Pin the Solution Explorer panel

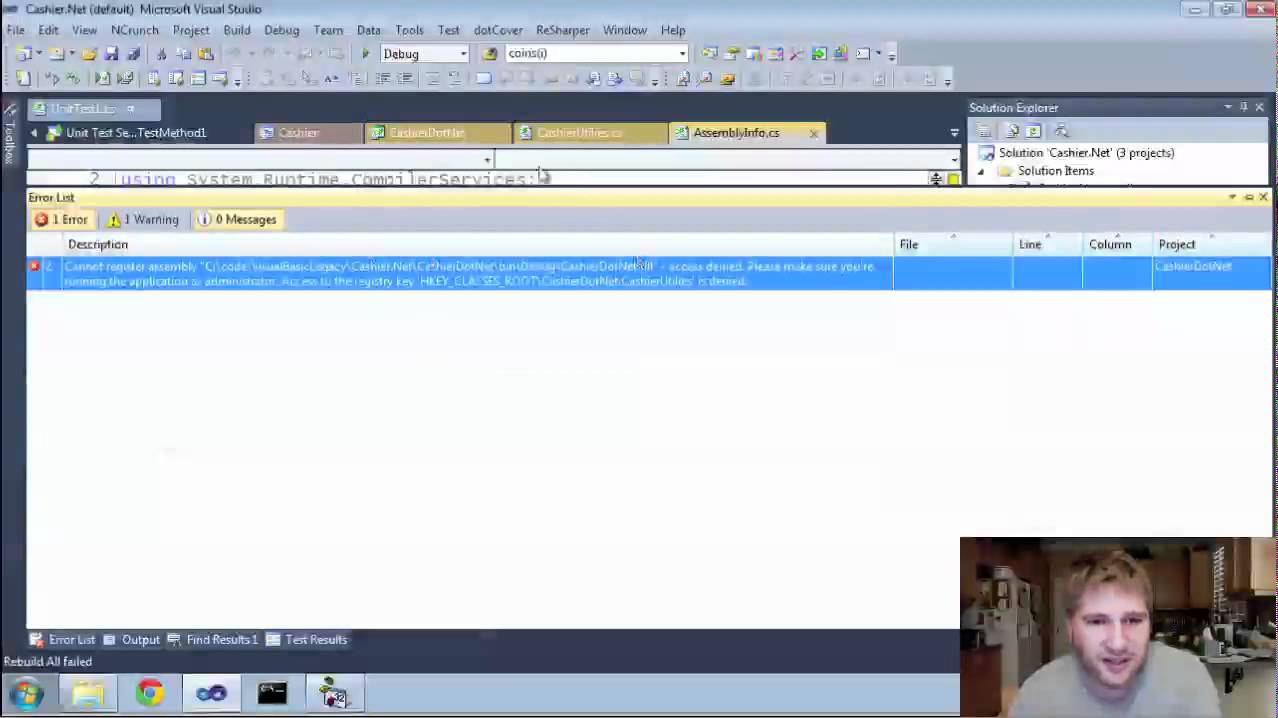(1244, 107)
